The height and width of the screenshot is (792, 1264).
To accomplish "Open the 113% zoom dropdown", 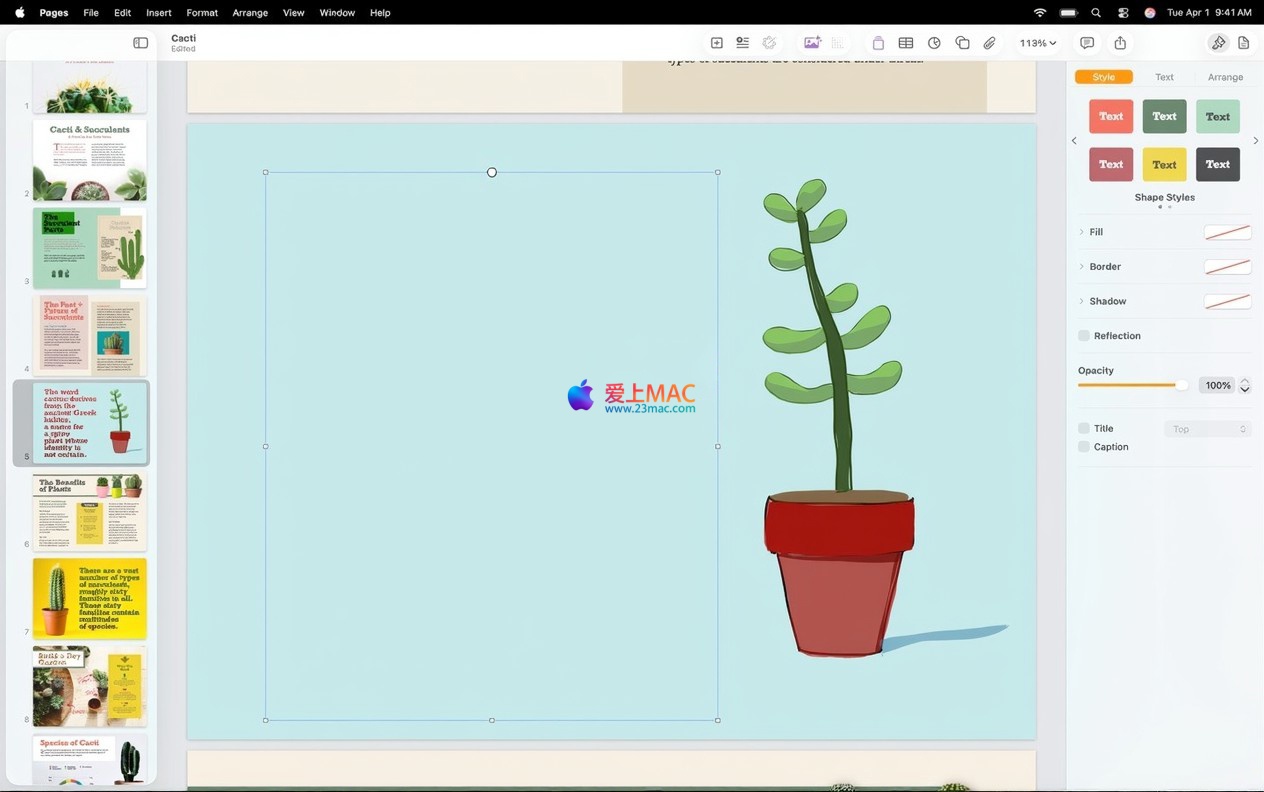I will 1037,43.
